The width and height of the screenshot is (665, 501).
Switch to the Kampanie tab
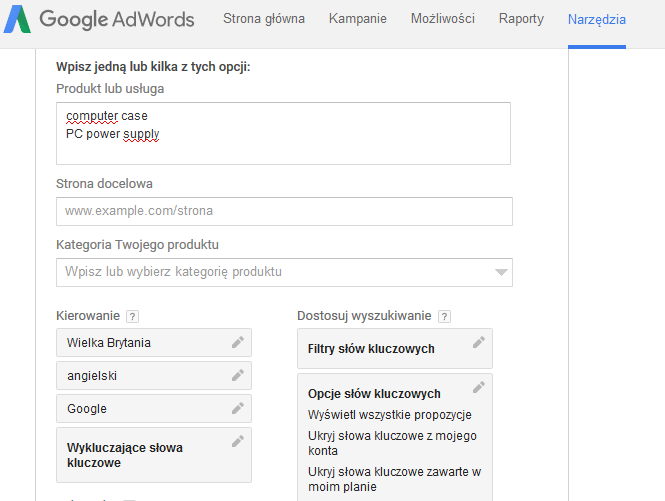[x=358, y=19]
